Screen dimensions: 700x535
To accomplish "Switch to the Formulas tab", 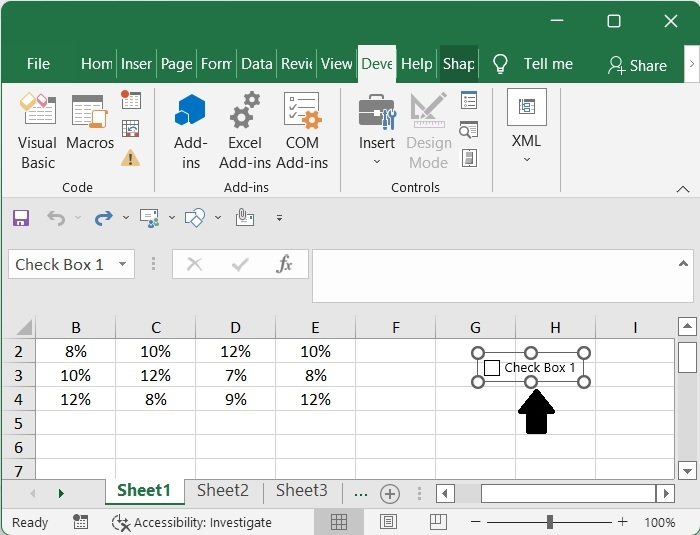I will pos(217,63).
